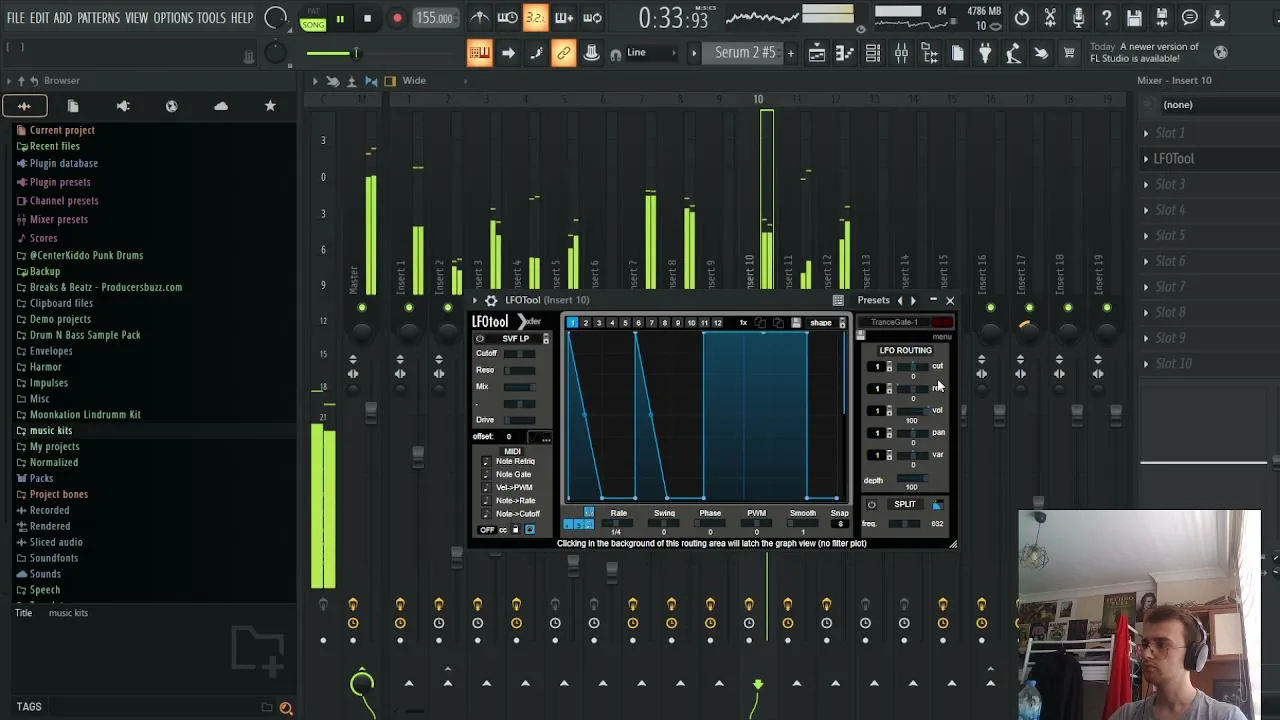Select LFO graph tab 12
Viewport: 1280px width, 720px height.
[x=717, y=323]
